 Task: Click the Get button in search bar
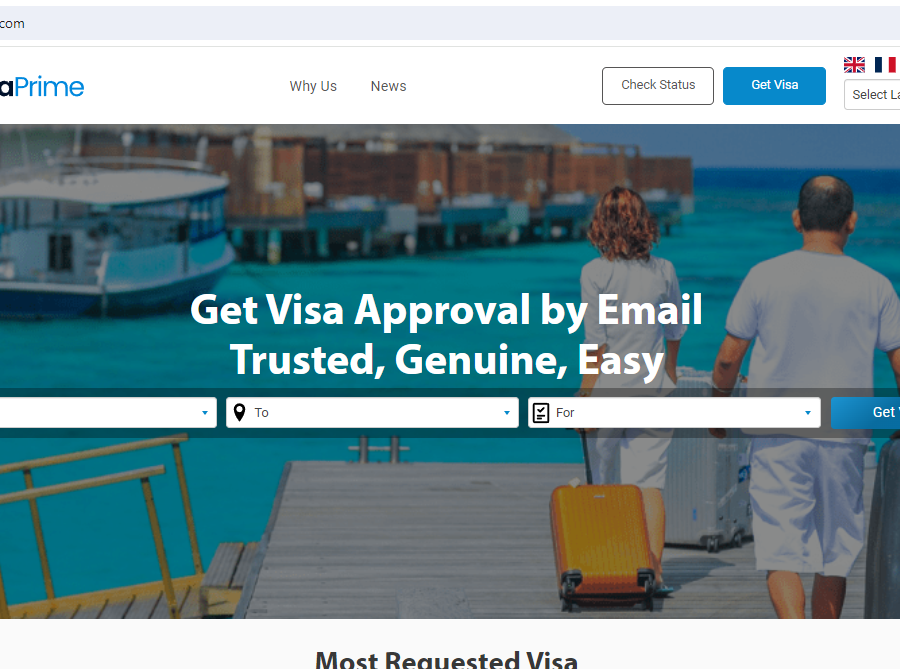pos(866,413)
